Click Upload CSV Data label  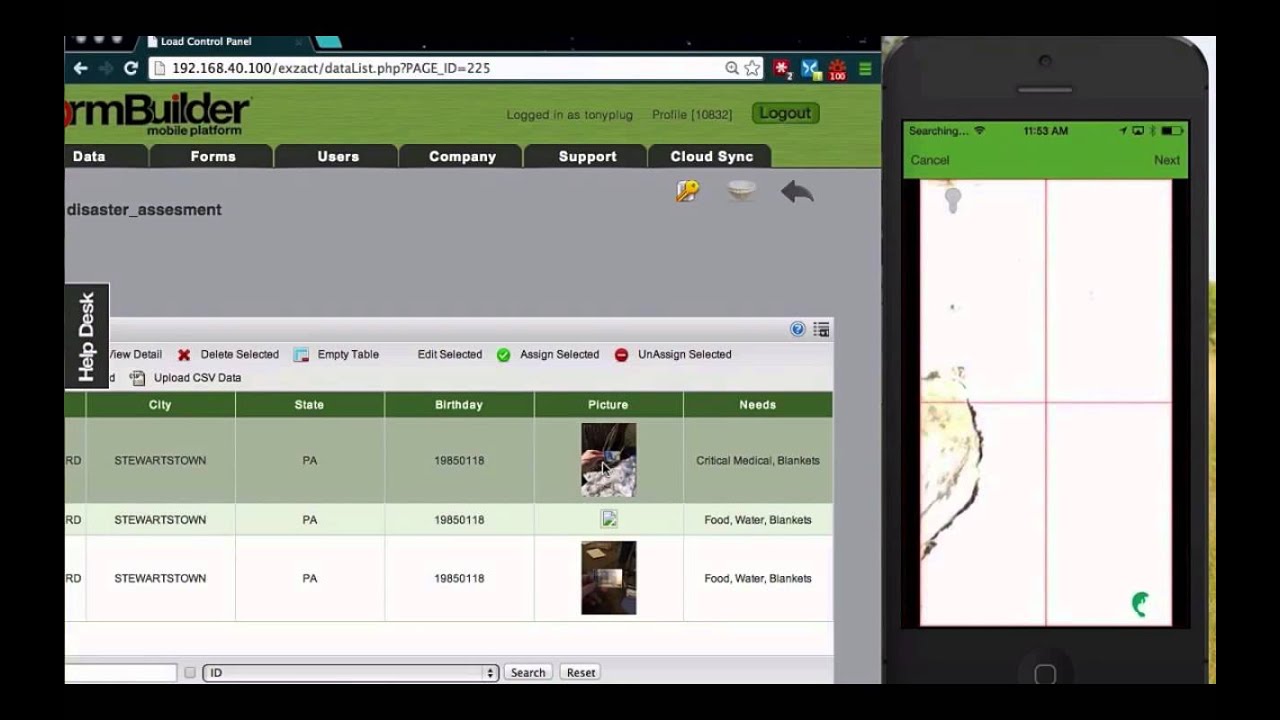197,378
